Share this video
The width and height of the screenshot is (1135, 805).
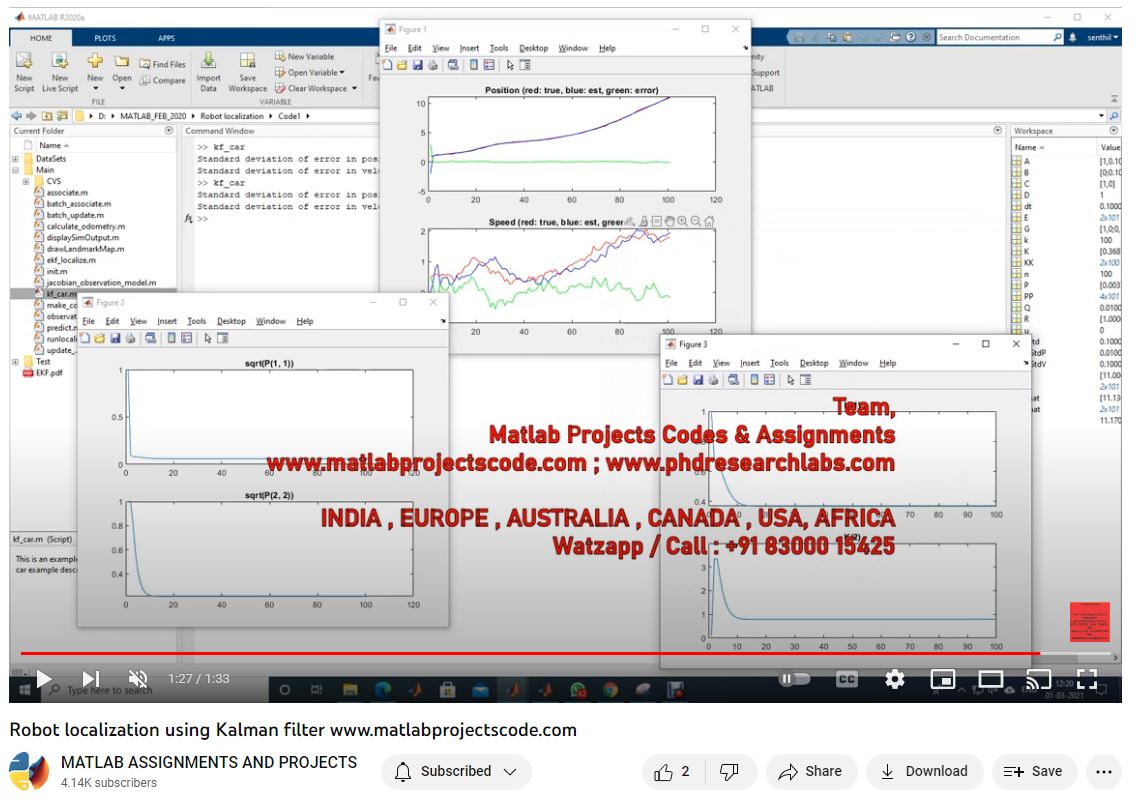[x=811, y=771]
